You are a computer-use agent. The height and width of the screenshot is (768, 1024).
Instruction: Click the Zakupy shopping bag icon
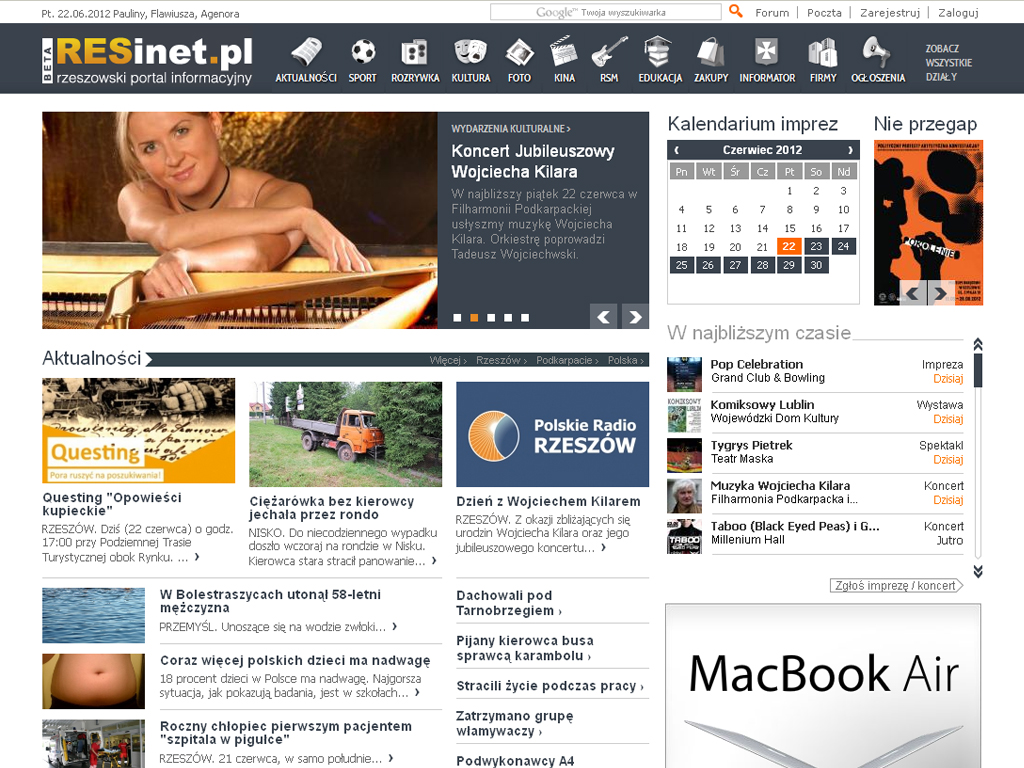[x=711, y=52]
